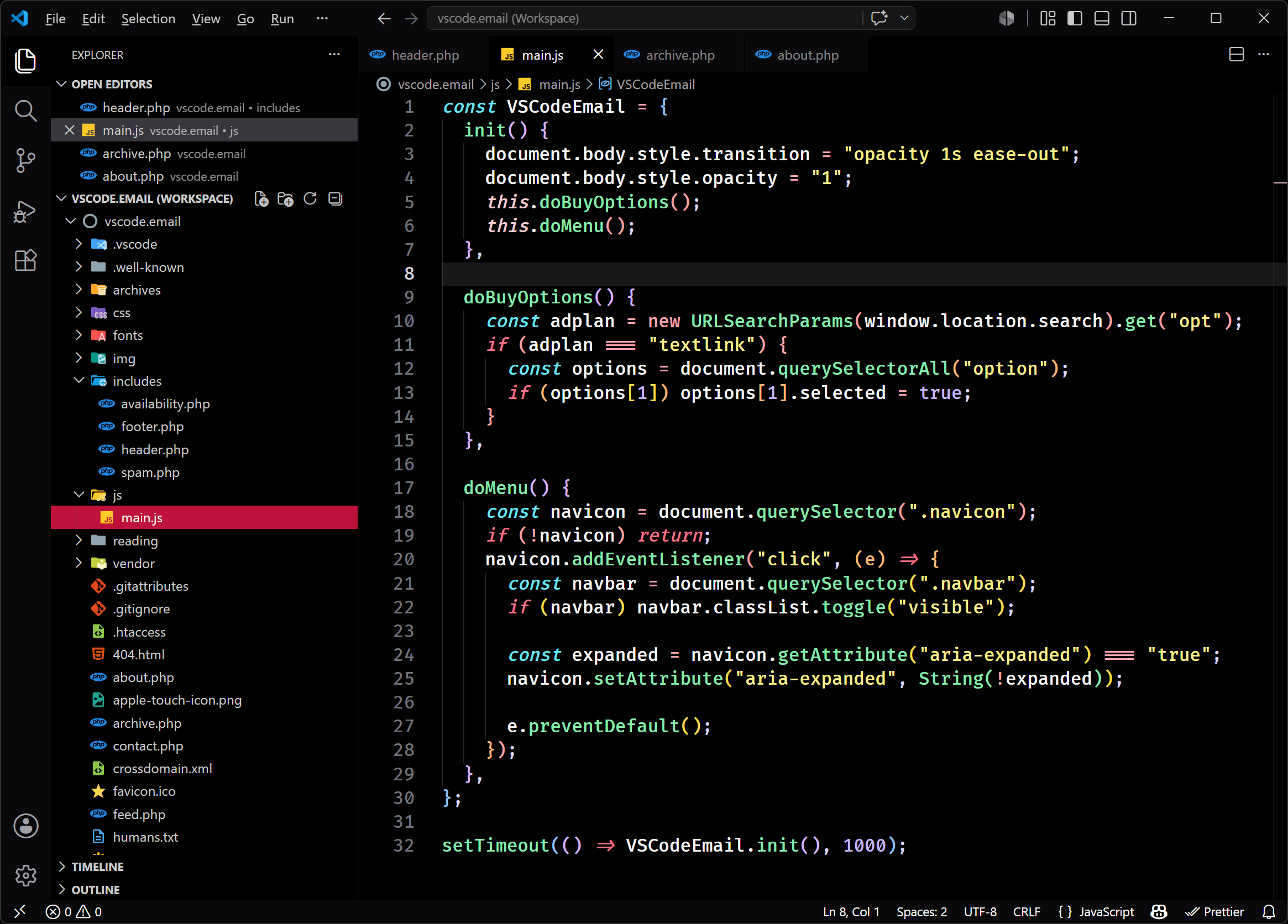Image resolution: width=1288 pixels, height=924 pixels.
Task: Click the New Folder icon in workspace header
Action: (286, 198)
